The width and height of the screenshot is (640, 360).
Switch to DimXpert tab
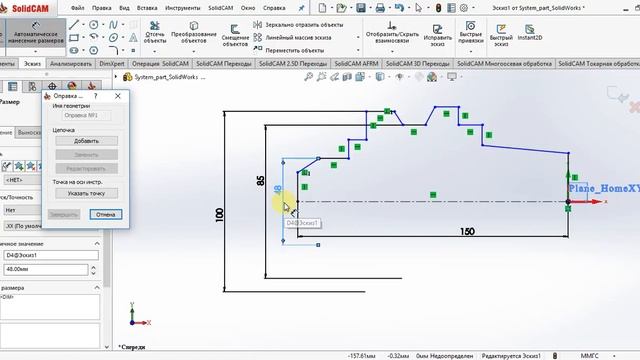click(x=112, y=64)
